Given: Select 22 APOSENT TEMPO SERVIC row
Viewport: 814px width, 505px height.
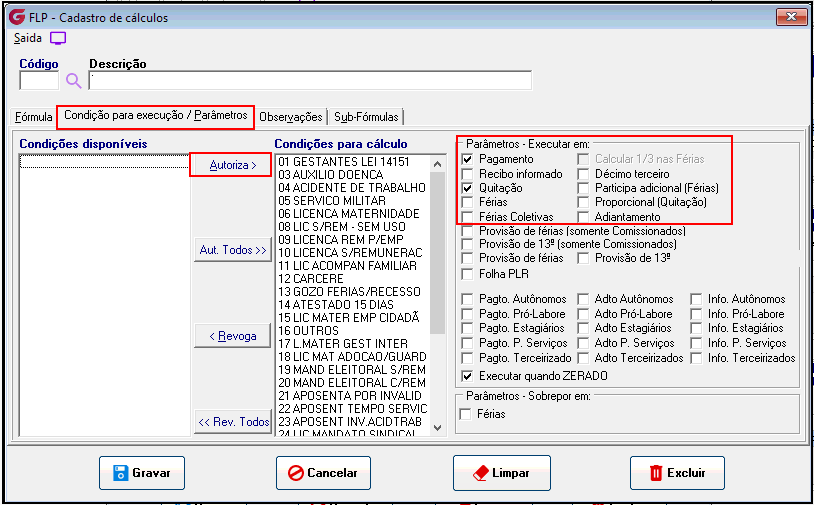Looking at the screenshot, I should [352, 408].
